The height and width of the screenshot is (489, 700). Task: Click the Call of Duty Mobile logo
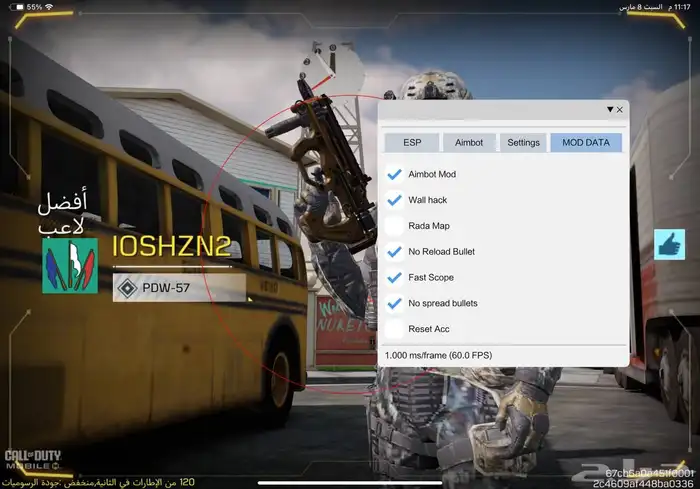33,460
